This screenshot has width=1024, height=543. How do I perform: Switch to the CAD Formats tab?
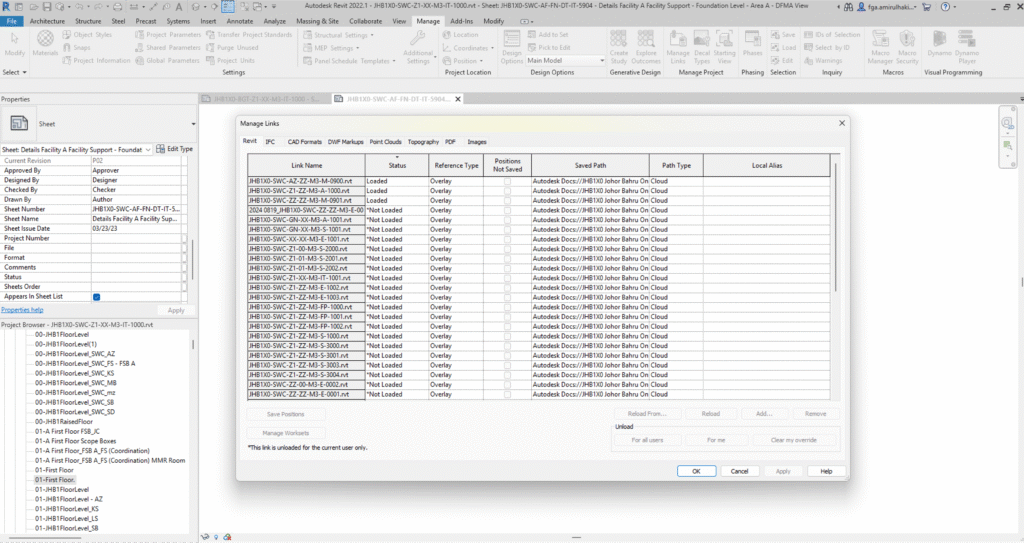(x=304, y=142)
